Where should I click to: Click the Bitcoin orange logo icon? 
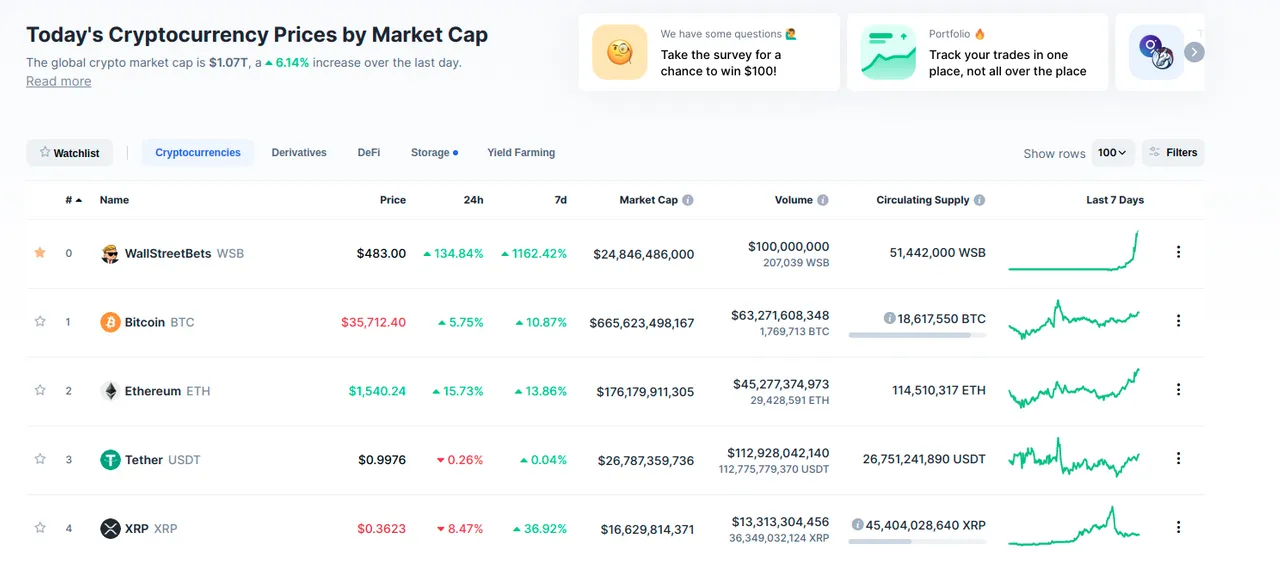coord(110,322)
